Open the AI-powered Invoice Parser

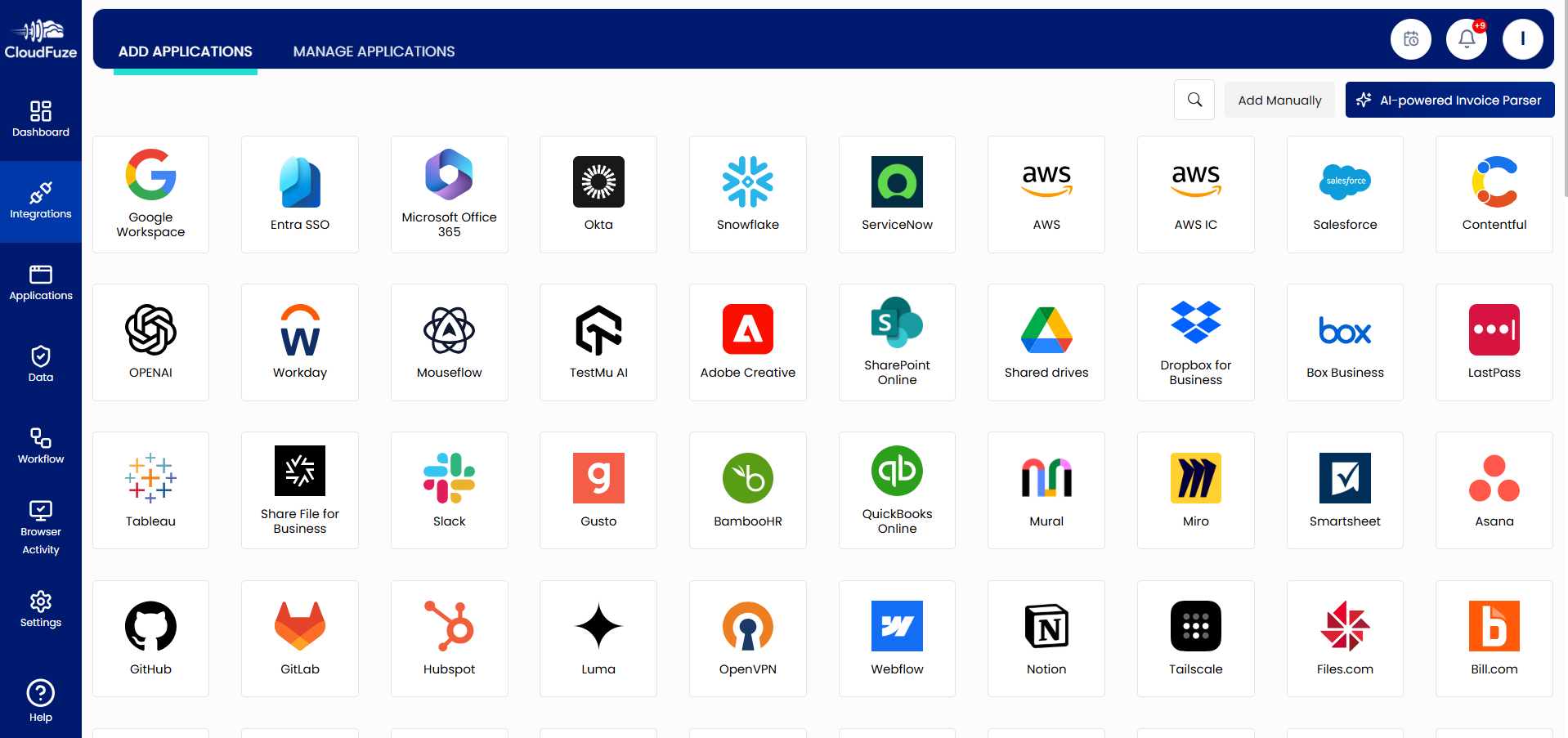pyautogui.click(x=1449, y=100)
